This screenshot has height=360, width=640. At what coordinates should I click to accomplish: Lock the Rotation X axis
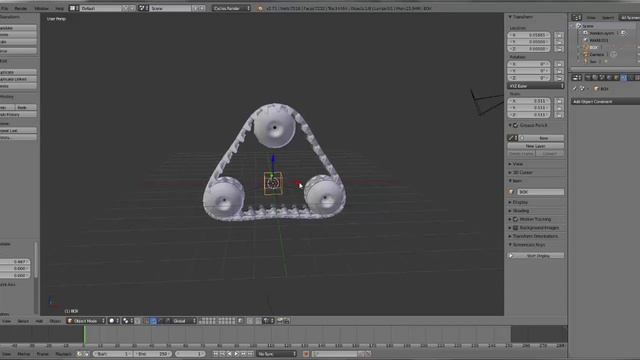point(559,64)
